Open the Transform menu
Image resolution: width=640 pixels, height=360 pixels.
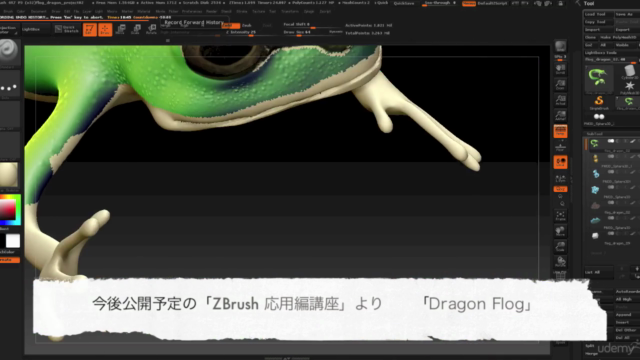[290, 11]
